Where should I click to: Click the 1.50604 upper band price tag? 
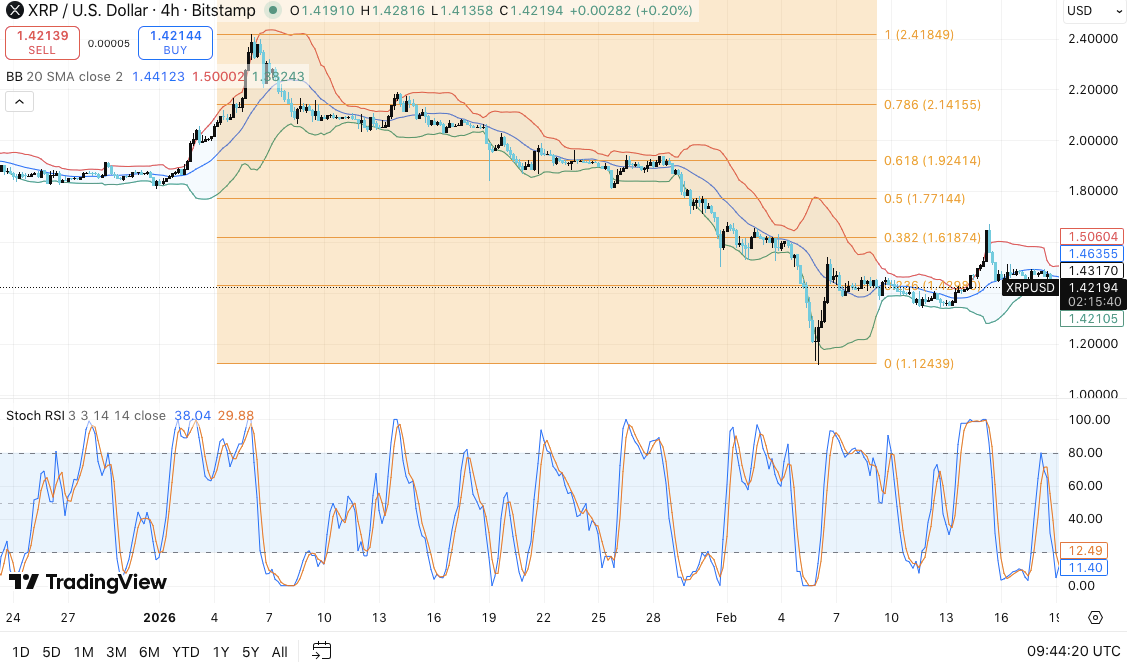pyautogui.click(x=1091, y=237)
